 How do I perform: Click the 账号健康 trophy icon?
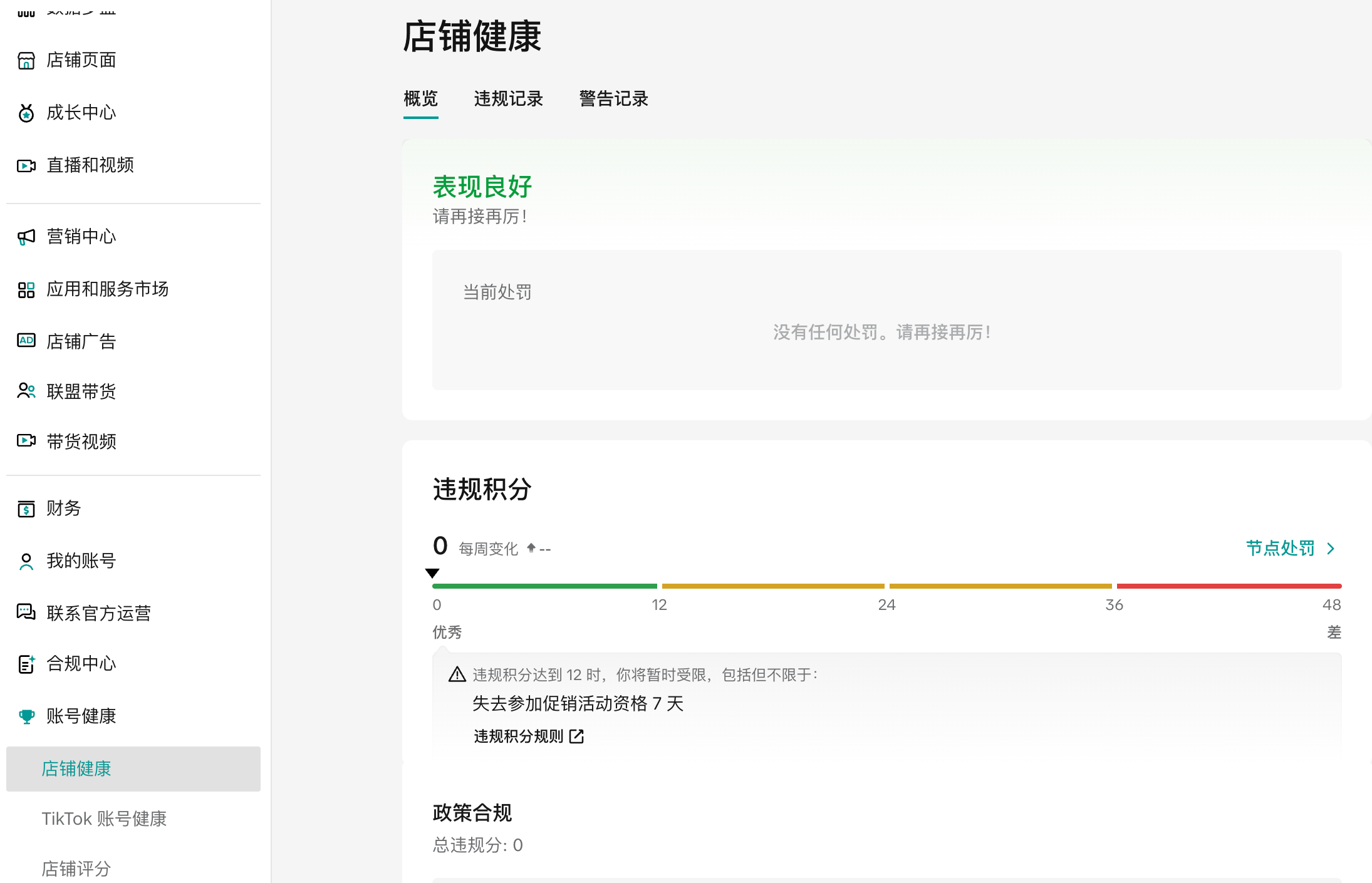(26, 717)
